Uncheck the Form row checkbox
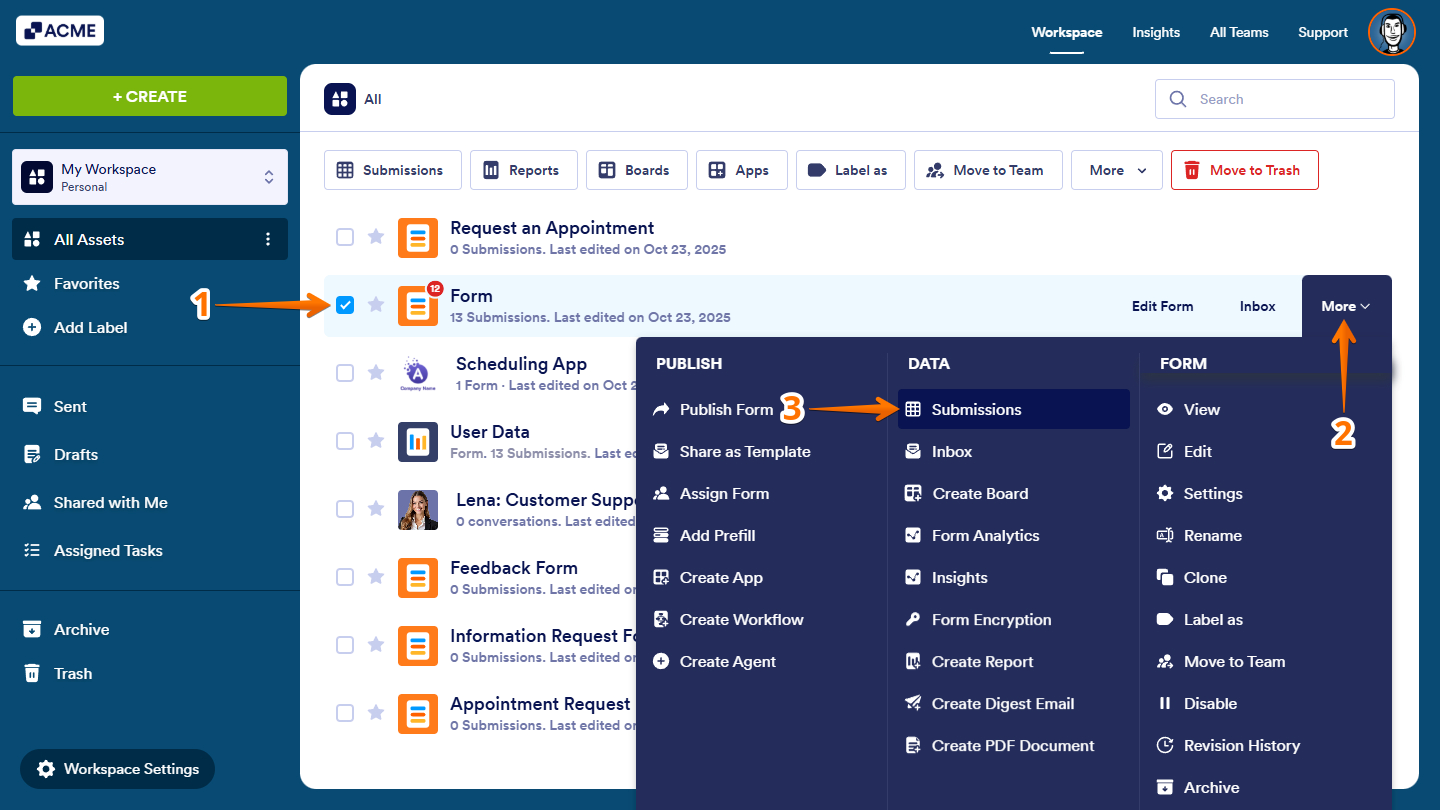This screenshot has height=810, width=1440. (x=345, y=305)
